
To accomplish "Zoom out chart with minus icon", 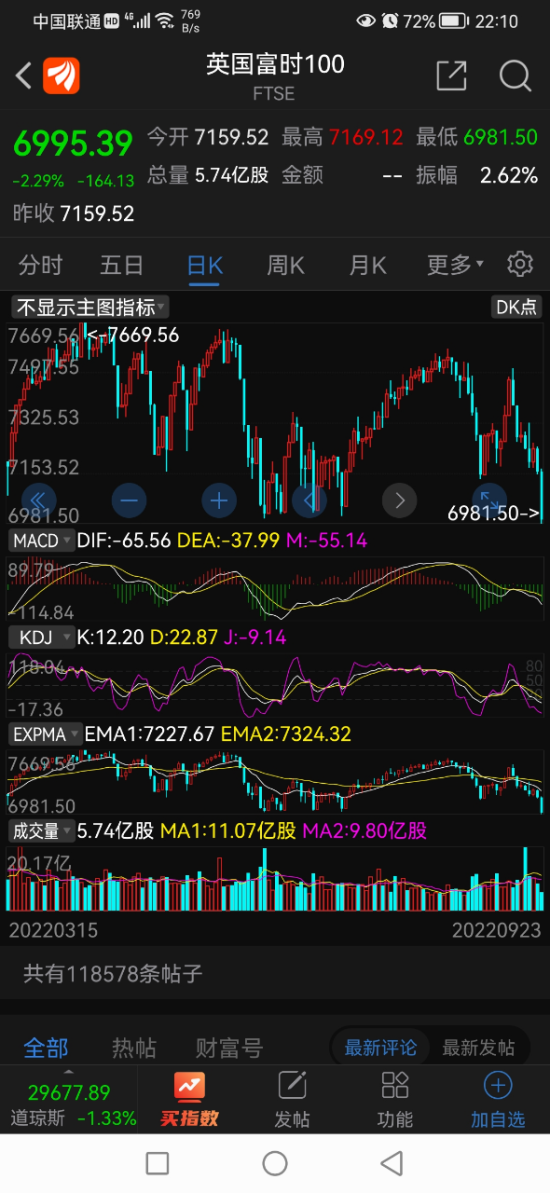I will click(129, 500).
